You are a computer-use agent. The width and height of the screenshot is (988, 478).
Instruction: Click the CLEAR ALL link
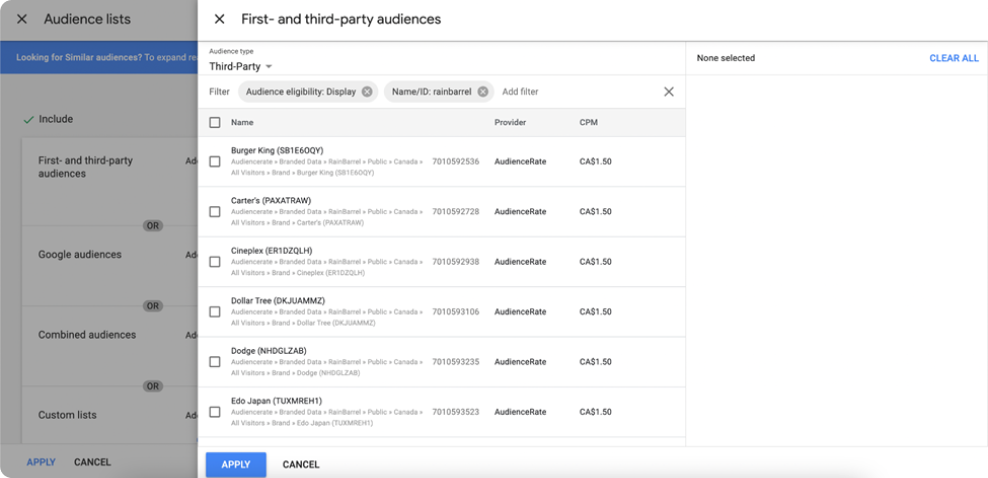click(953, 58)
